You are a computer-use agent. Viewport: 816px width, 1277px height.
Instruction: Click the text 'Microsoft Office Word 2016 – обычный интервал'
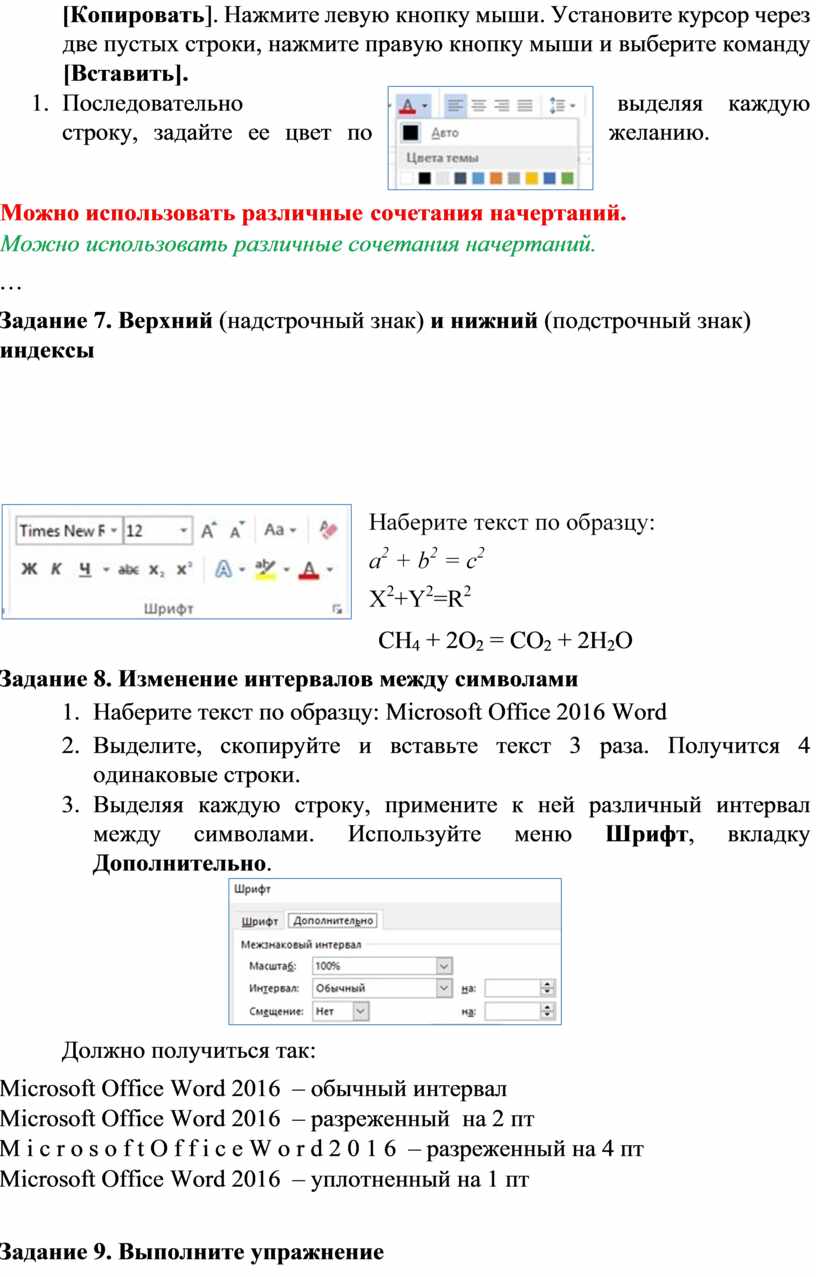click(254, 1088)
